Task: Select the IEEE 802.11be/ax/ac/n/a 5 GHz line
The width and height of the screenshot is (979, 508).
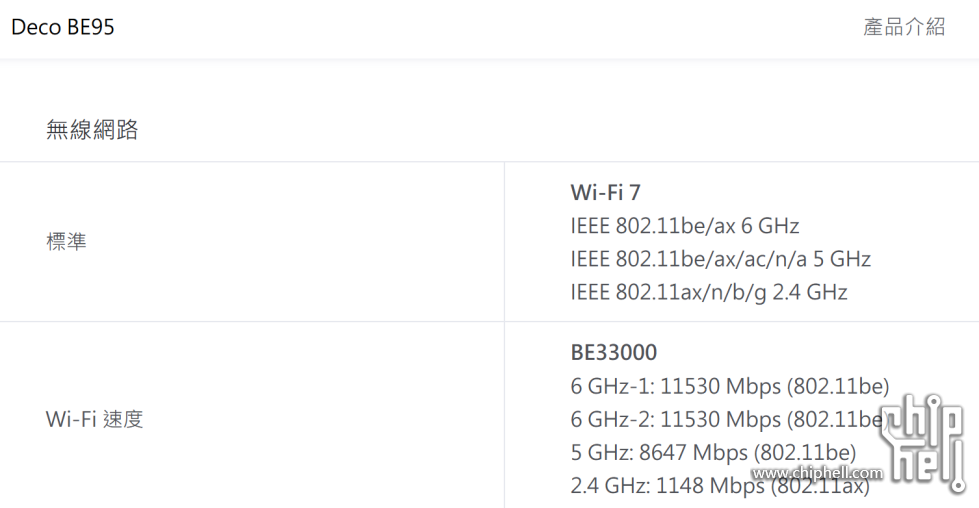Action: point(720,259)
